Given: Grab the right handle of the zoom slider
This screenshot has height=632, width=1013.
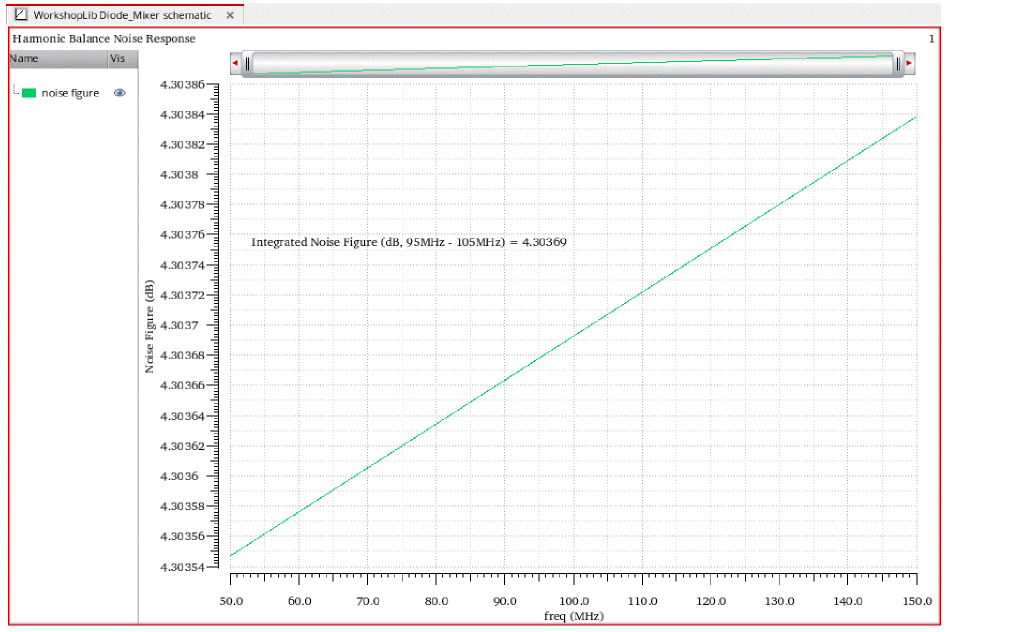Looking at the screenshot, I should (898, 64).
